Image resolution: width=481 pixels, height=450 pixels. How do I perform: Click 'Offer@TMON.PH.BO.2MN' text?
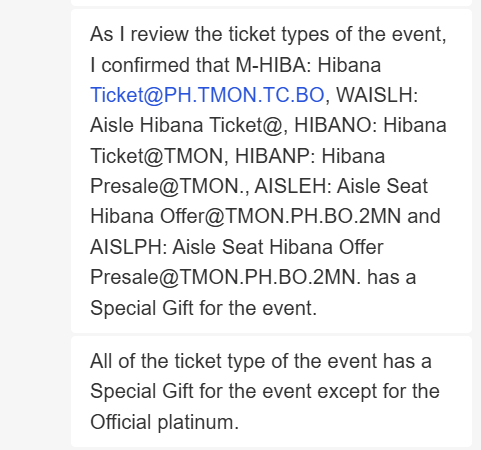[x=280, y=216]
